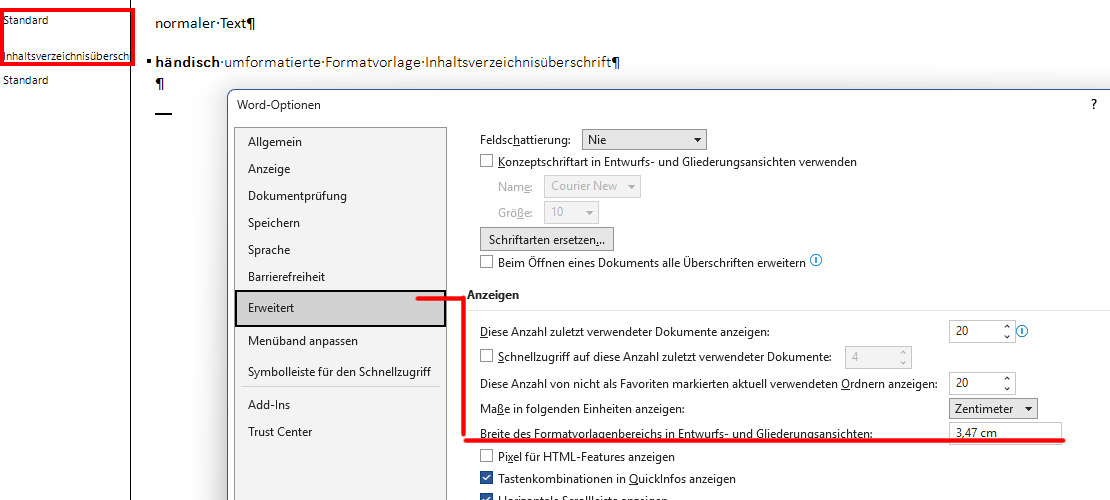Uncheck Tastenkombinationen in QuickInfos anzeigen
The height and width of the screenshot is (500, 1110).
tap(487, 478)
